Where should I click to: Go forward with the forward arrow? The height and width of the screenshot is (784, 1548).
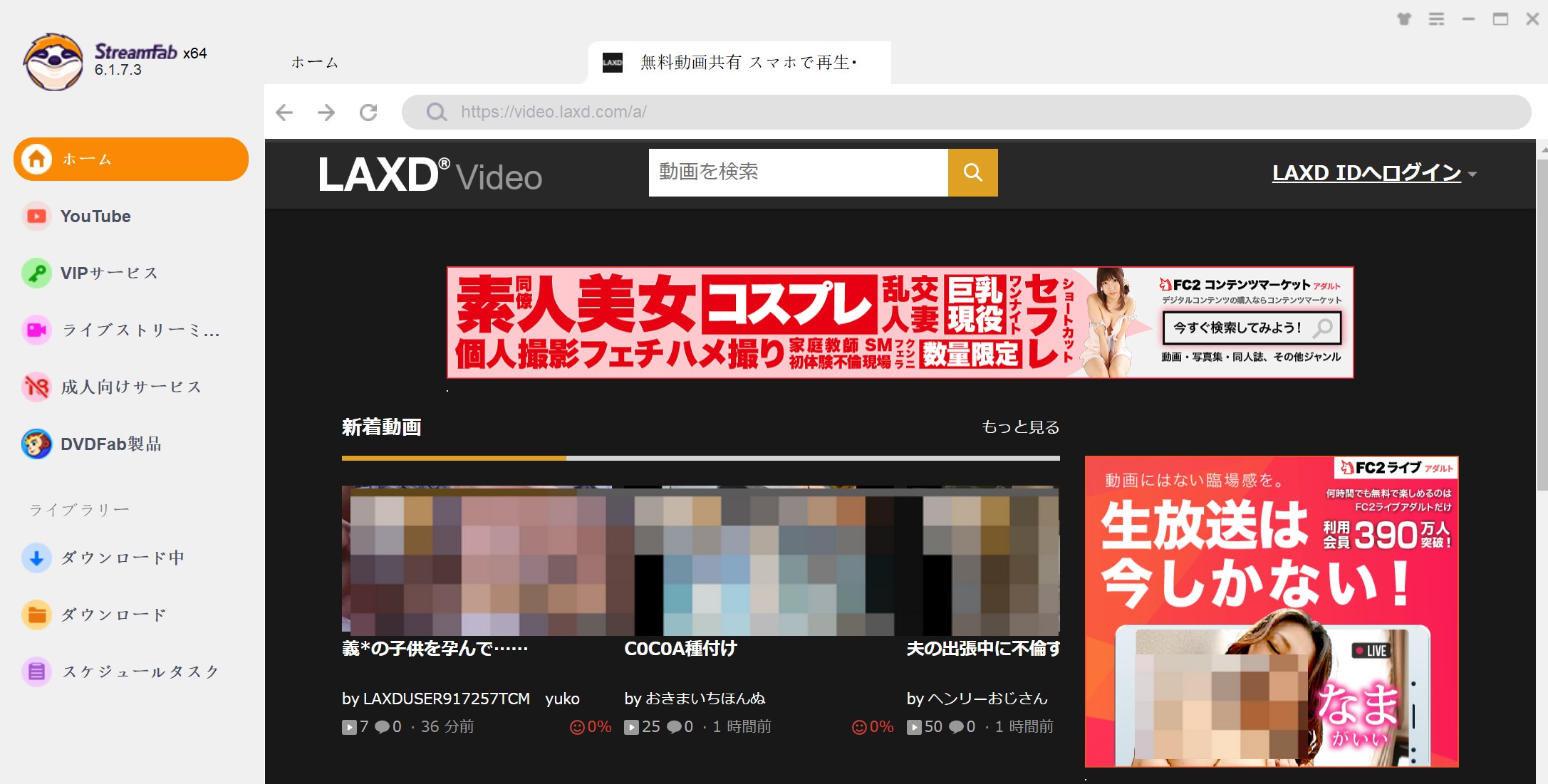tap(326, 113)
